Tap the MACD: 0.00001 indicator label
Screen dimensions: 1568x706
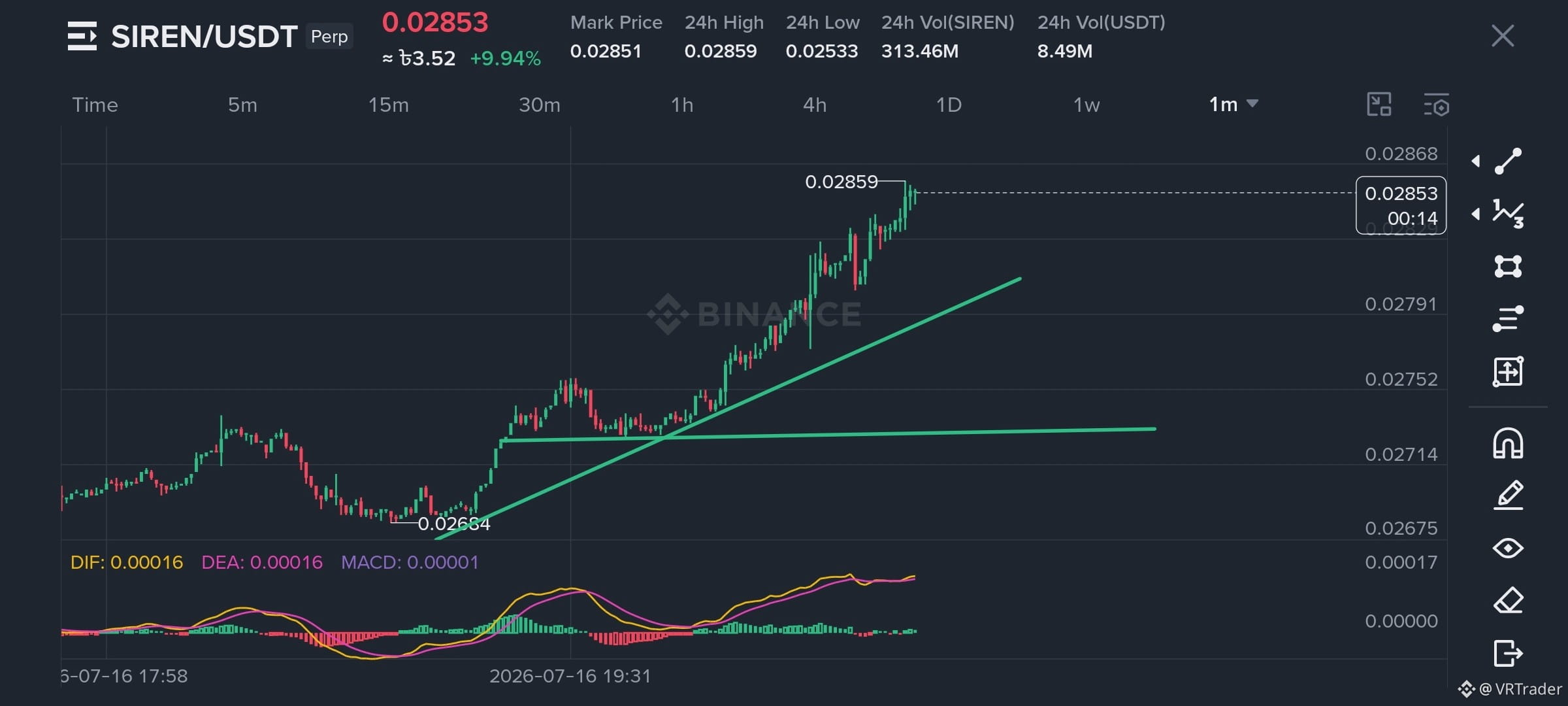pyautogui.click(x=410, y=562)
